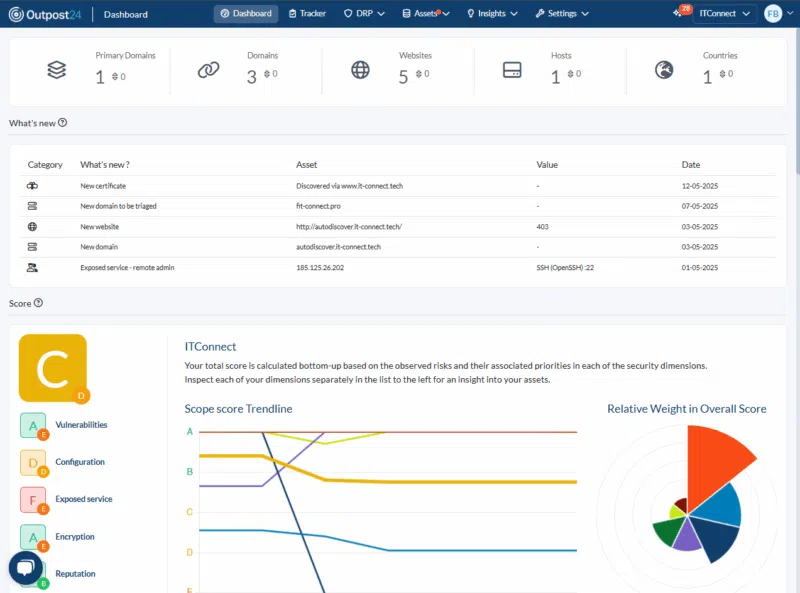Viewport: 800px width, 593px height.
Task: Select the Exposed service - remote admin row
Action: click(127, 268)
